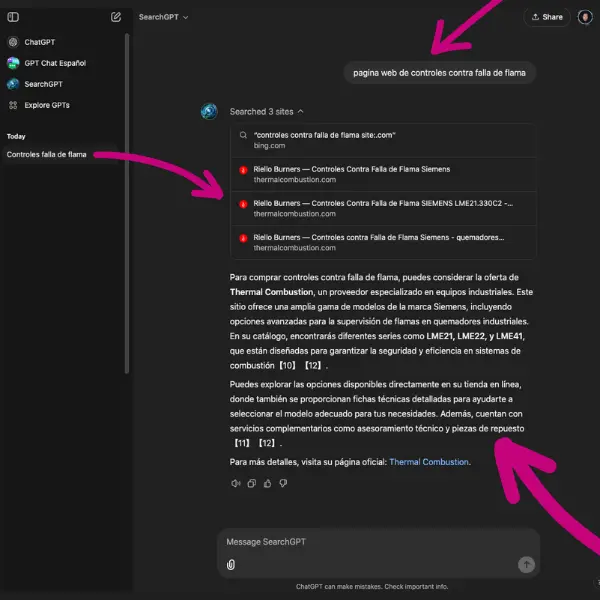Click the read aloud speaker icon
Viewport: 600px width, 600px height.
click(235, 483)
